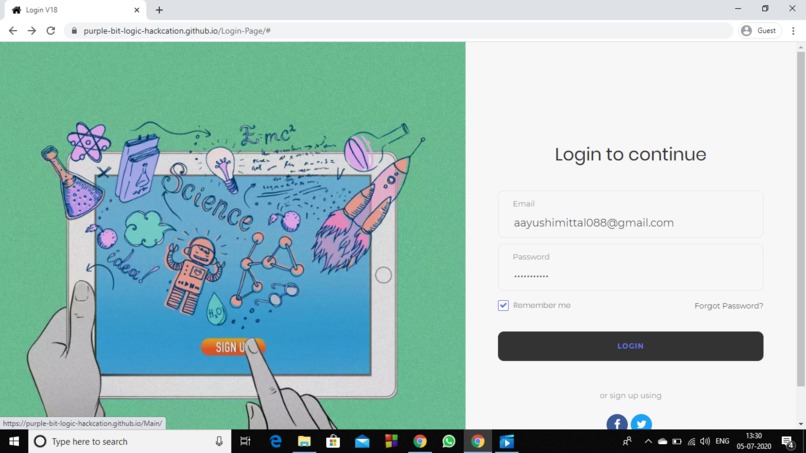This screenshot has height=453, width=806.
Task: Open the Movies & TV taskbar app
Action: (506, 442)
